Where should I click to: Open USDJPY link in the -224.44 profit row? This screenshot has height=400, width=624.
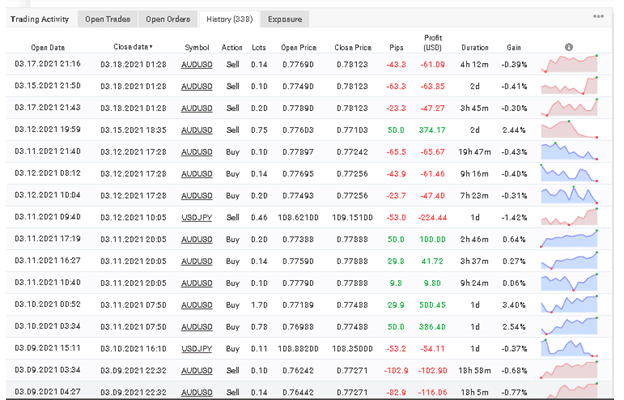tap(197, 218)
